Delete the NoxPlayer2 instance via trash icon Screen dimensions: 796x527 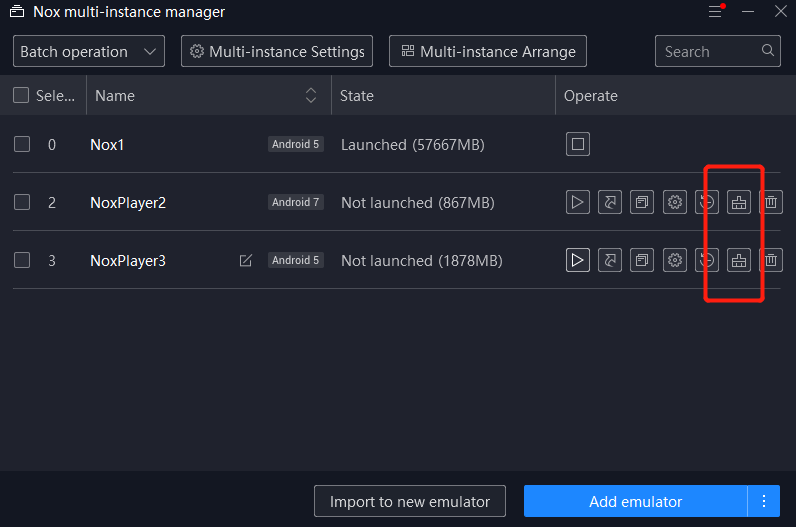[x=771, y=202]
